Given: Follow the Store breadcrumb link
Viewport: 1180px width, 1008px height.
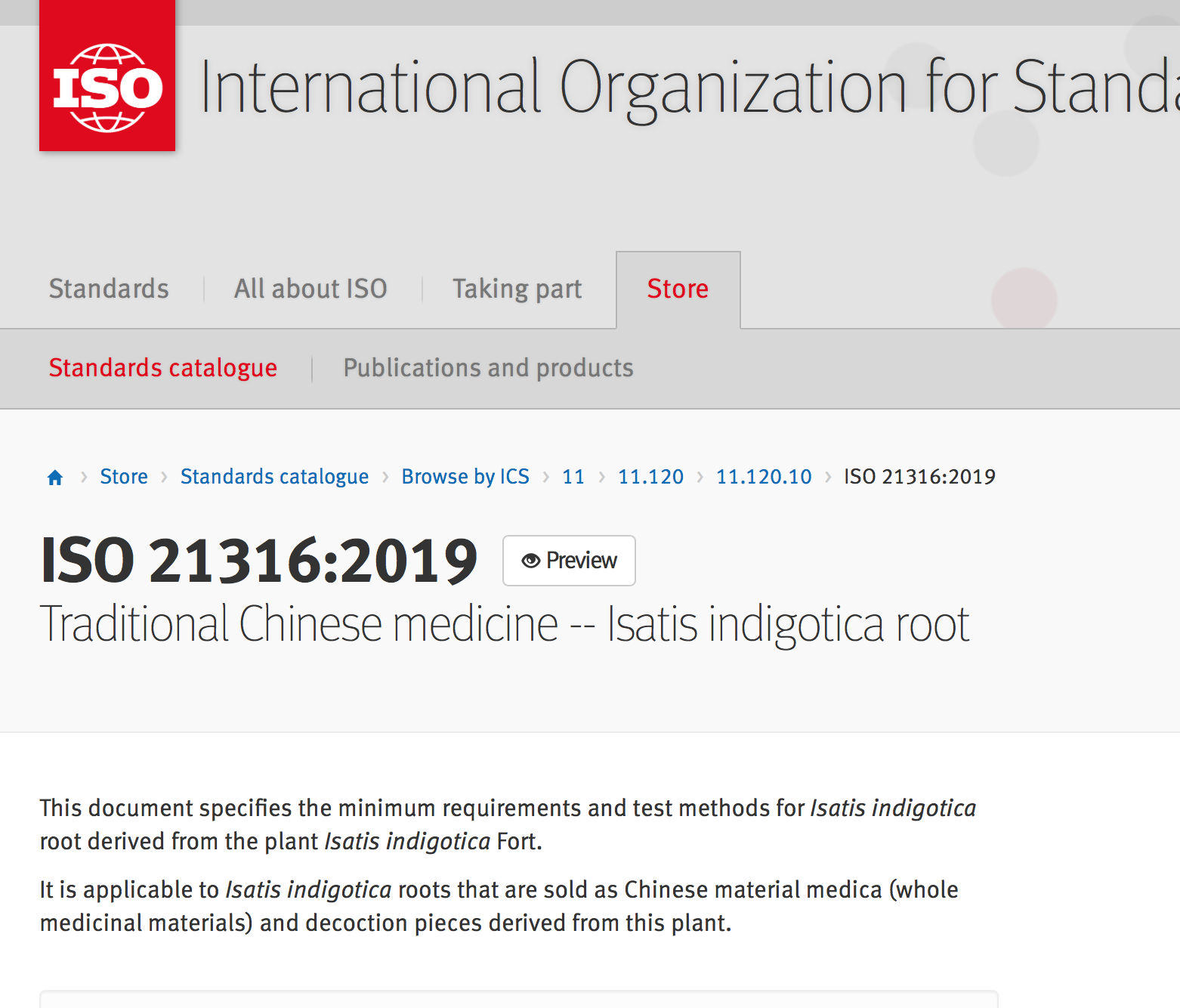Looking at the screenshot, I should (124, 477).
